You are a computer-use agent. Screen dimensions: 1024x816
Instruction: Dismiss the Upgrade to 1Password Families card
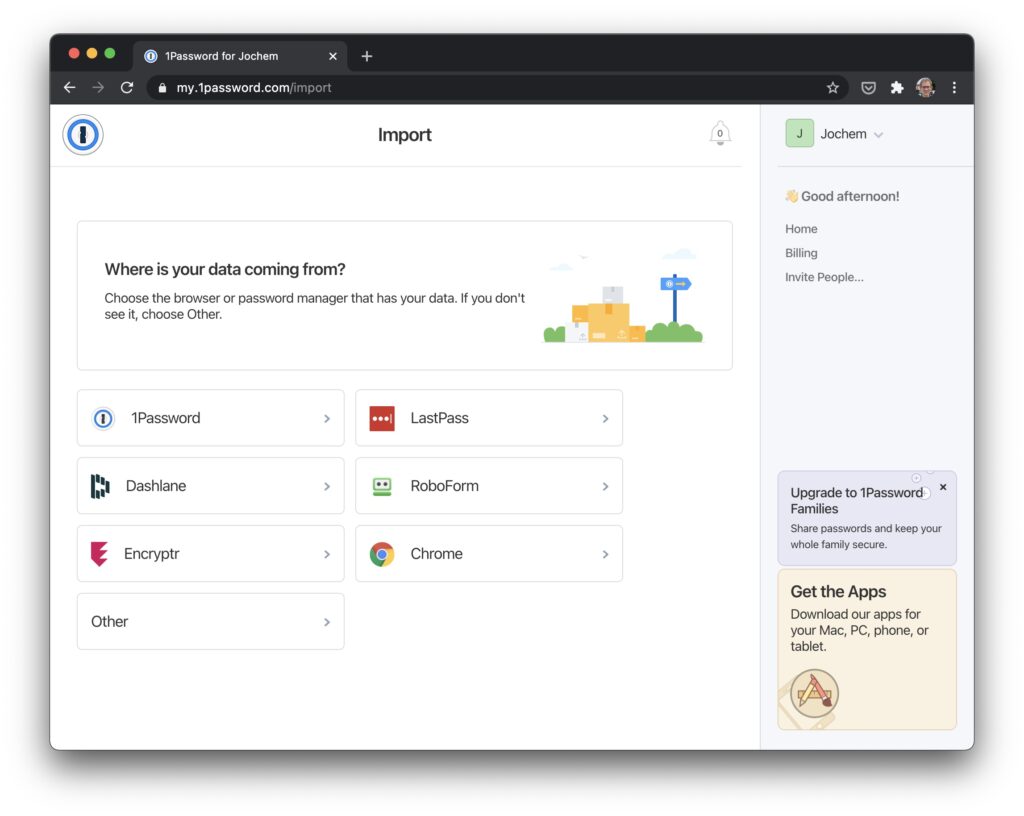(943, 487)
